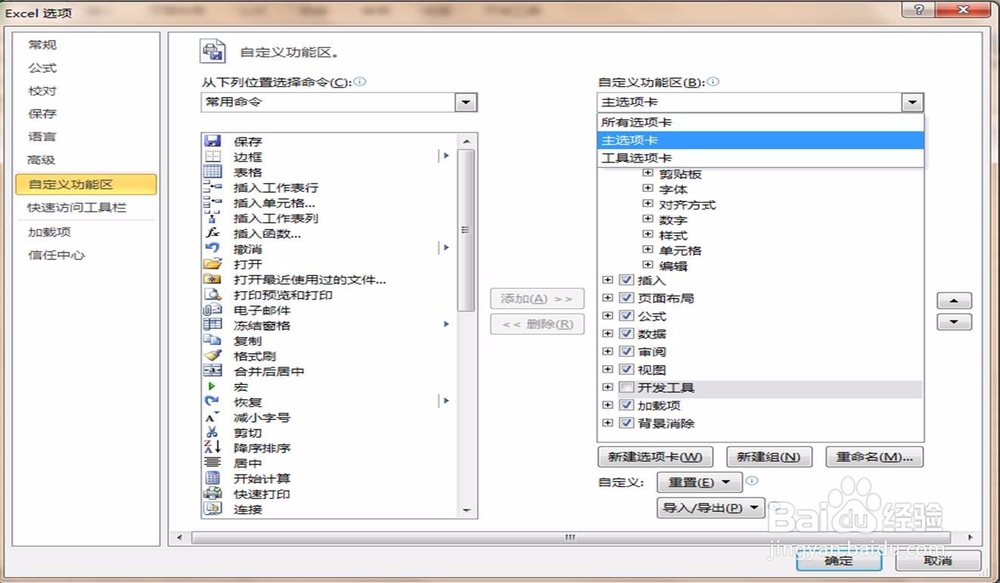Select the Open (打开) folder icon

point(212,263)
